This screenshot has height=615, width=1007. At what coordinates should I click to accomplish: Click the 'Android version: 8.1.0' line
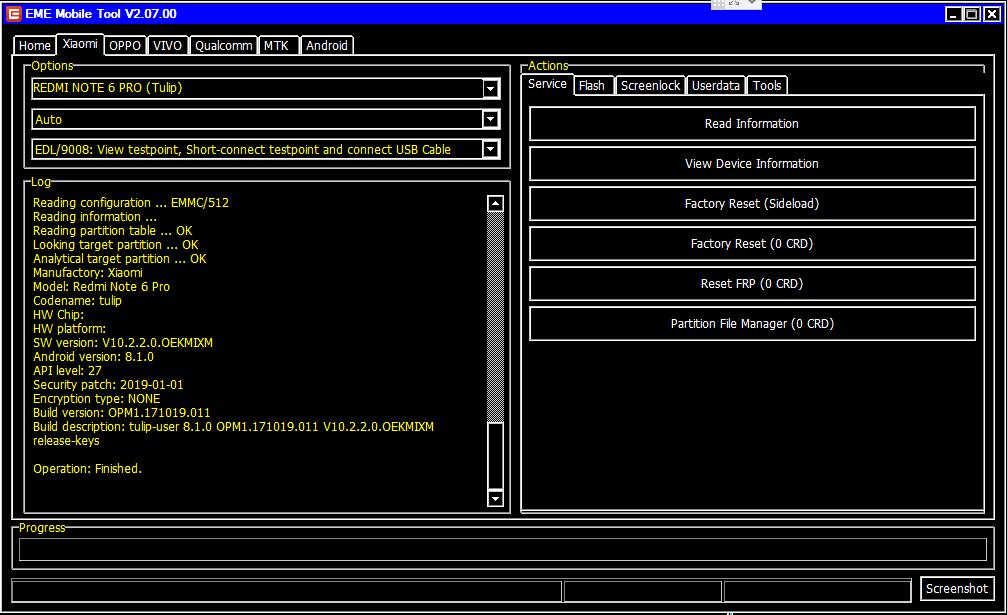tap(93, 357)
